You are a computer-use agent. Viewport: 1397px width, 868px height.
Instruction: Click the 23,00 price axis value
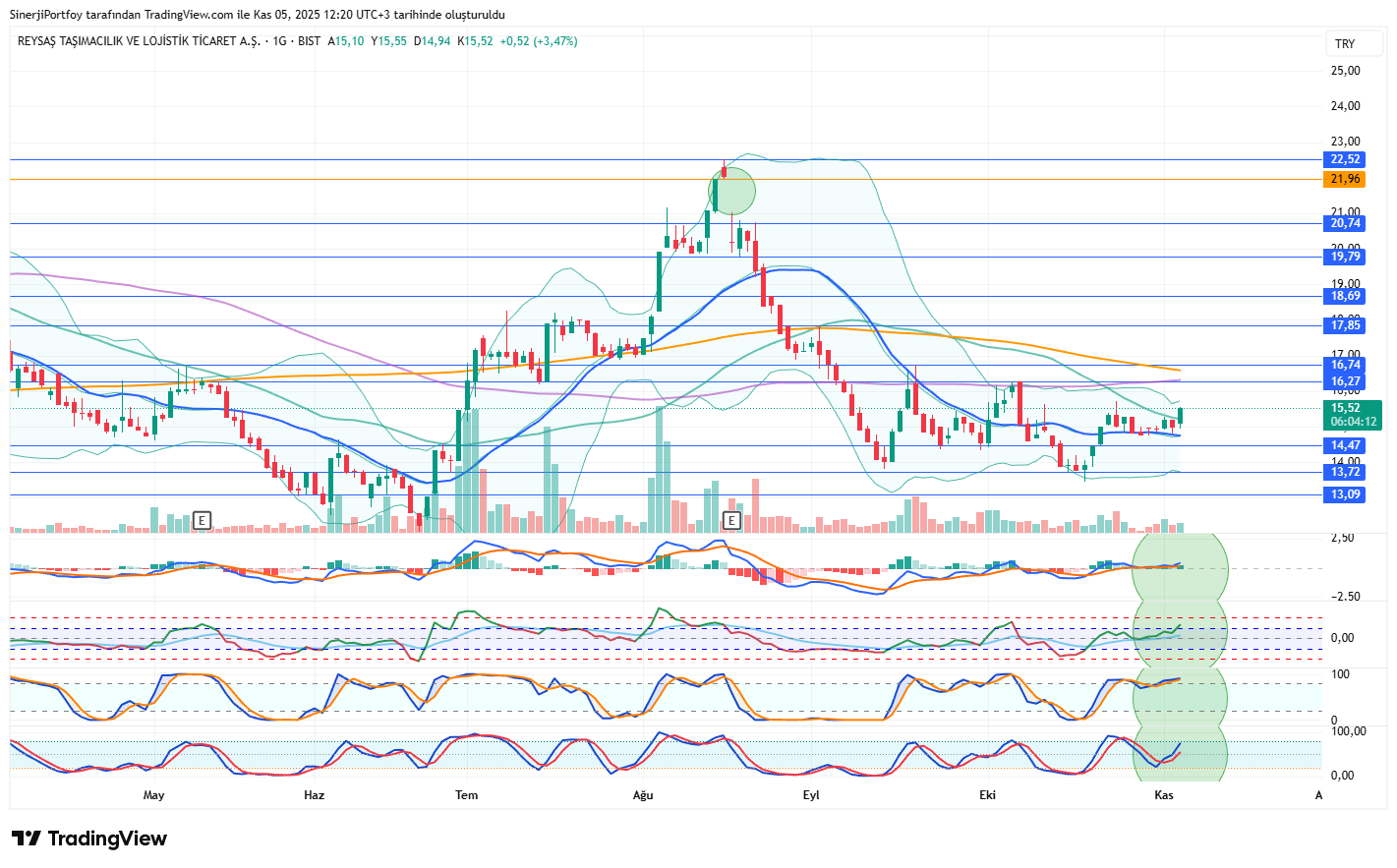(x=1346, y=142)
